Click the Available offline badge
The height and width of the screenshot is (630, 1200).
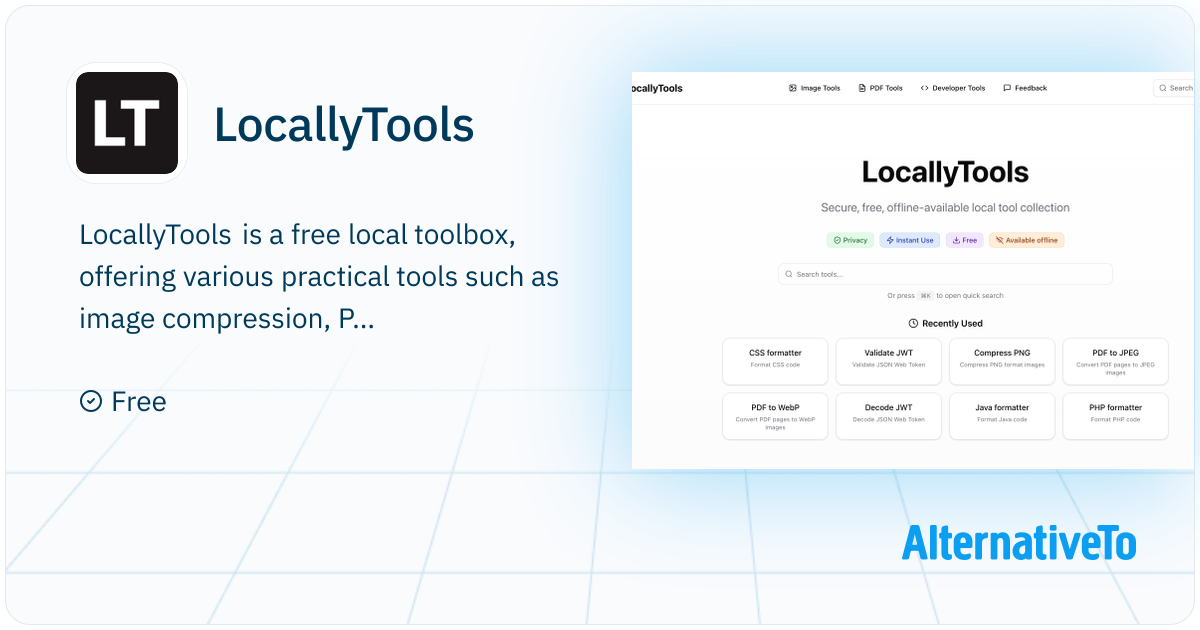tap(1027, 240)
